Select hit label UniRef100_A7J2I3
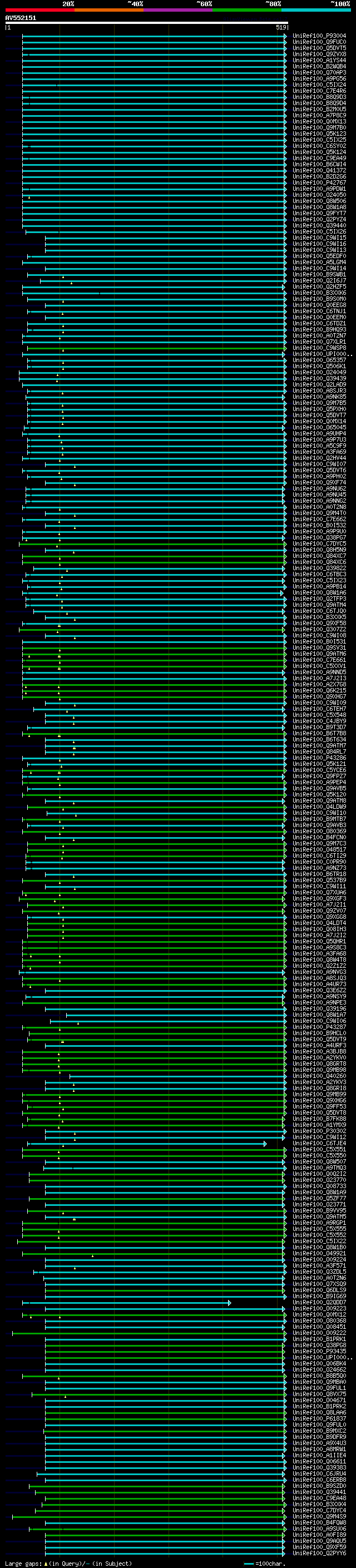 point(319,678)
